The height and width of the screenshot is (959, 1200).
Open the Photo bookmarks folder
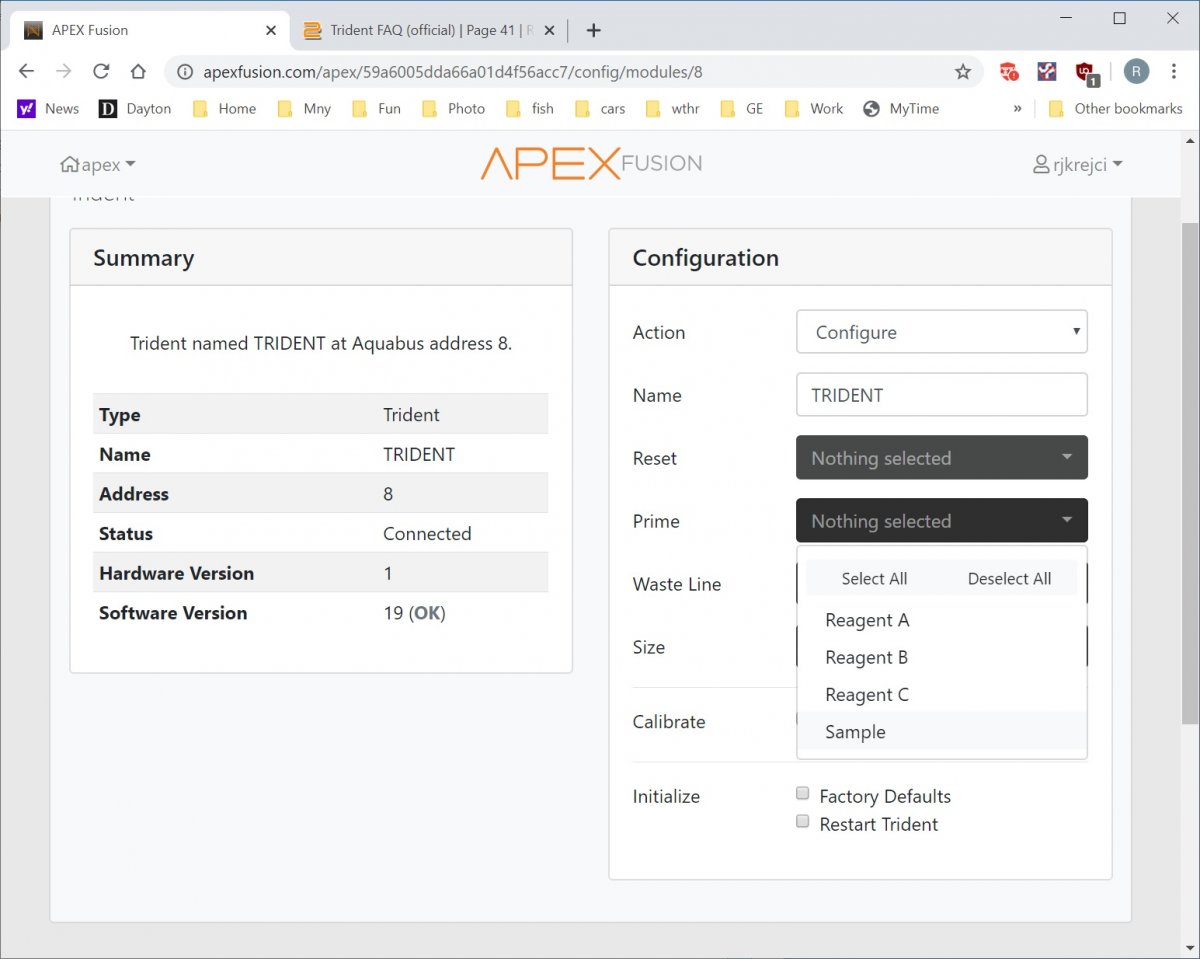454,108
